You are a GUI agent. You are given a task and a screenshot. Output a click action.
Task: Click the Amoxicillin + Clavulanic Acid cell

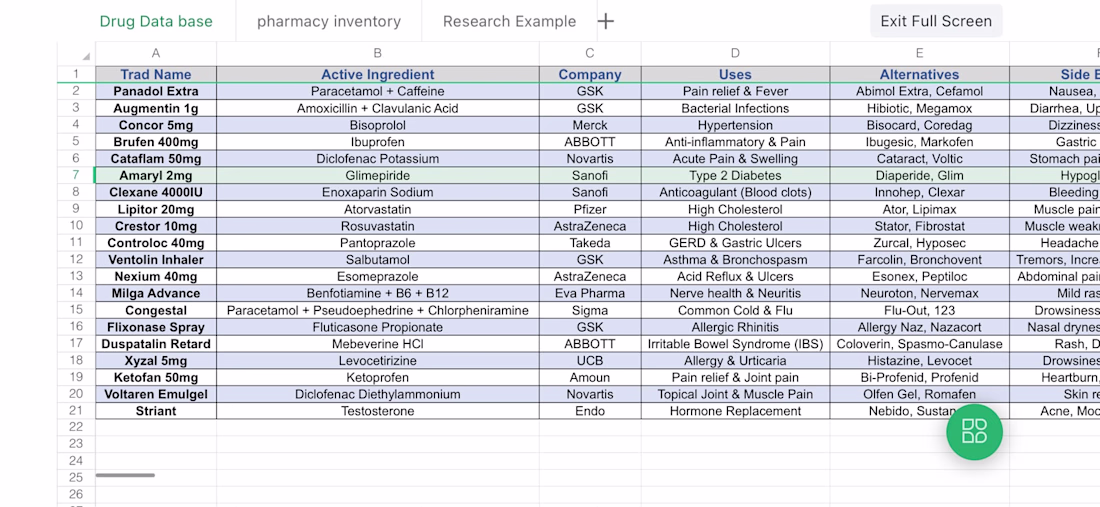click(377, 108)
